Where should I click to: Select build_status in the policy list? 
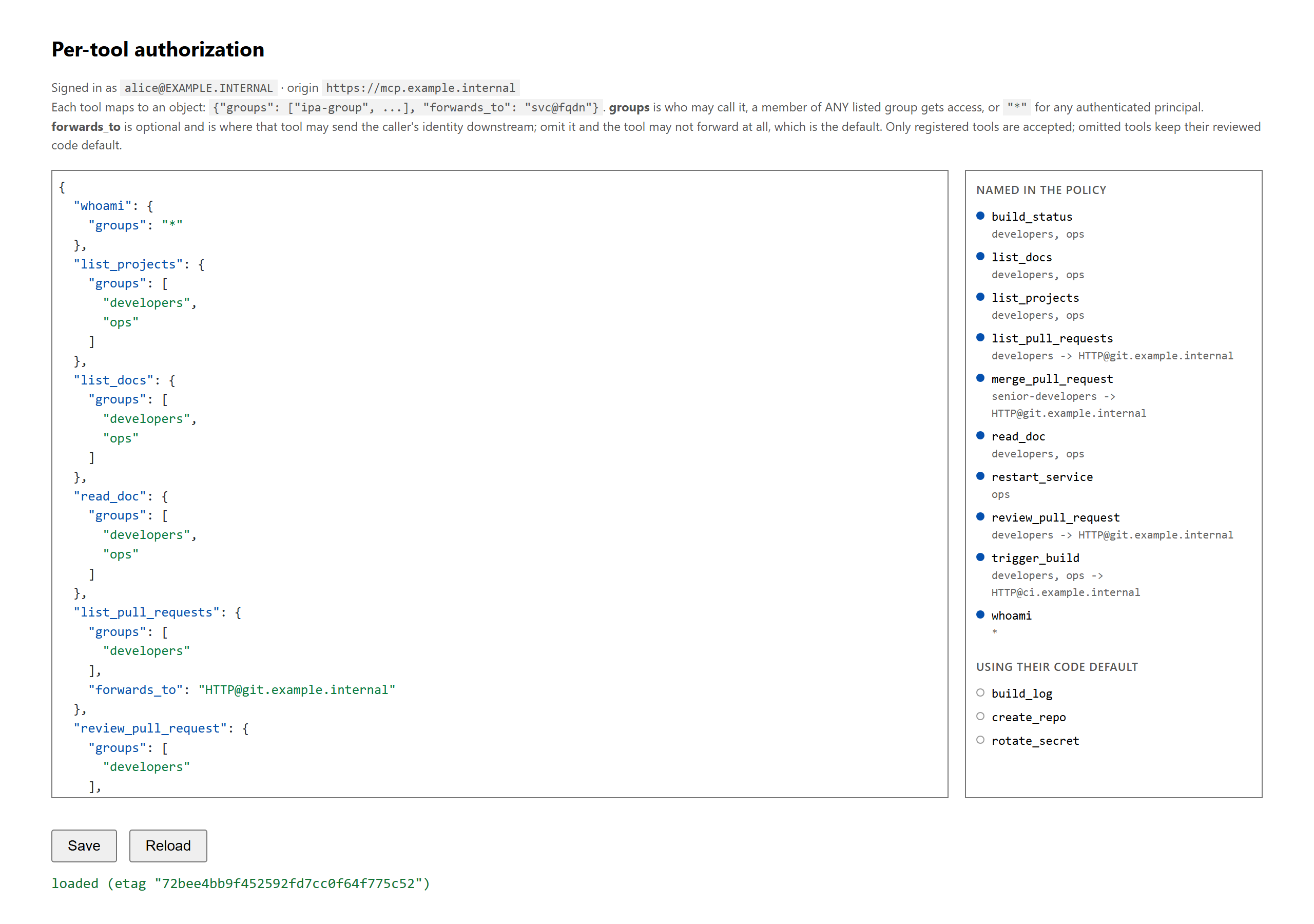point(1032,217)
